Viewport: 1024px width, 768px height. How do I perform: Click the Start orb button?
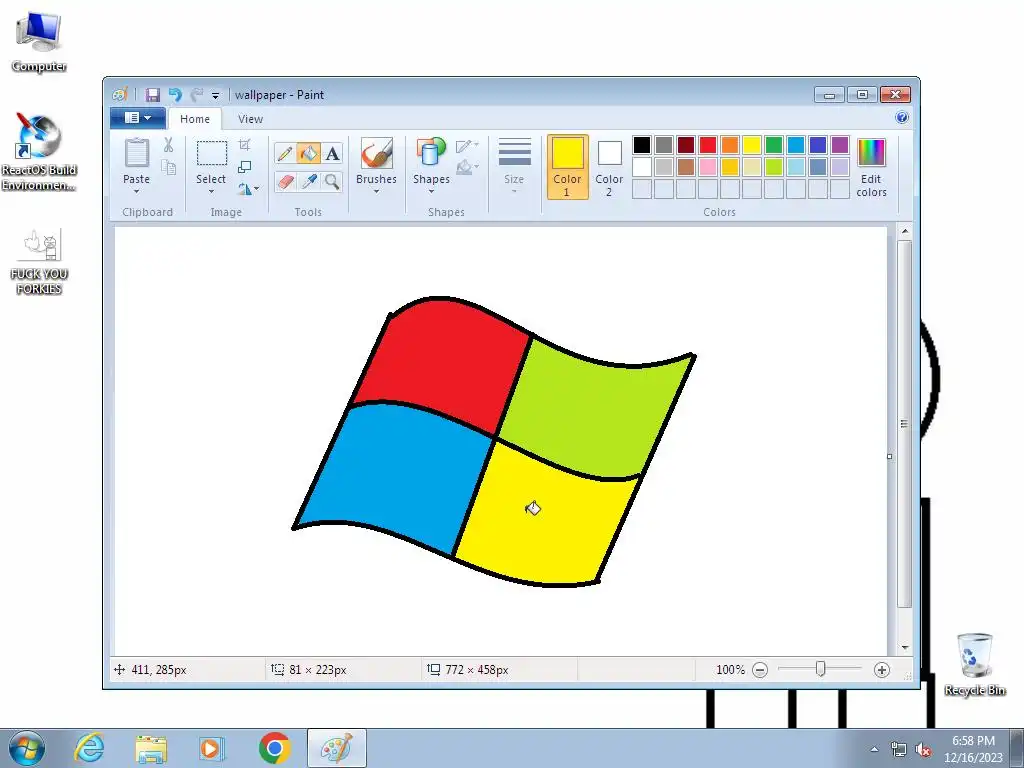point(26,748)
